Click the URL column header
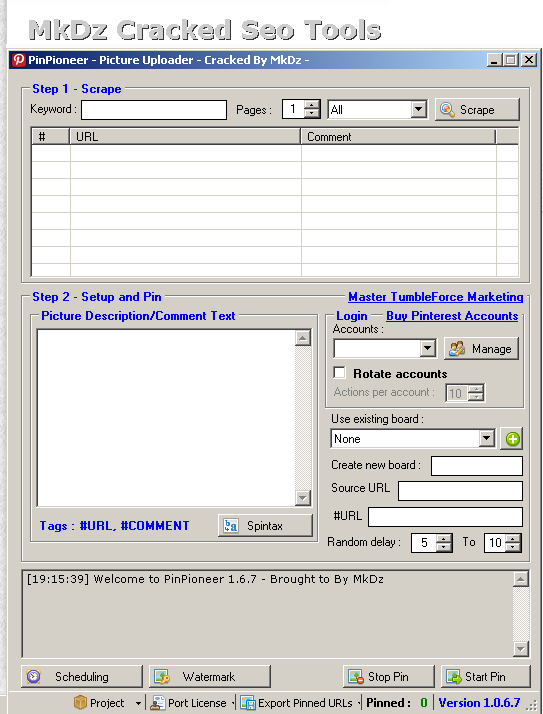 [185, 137]
